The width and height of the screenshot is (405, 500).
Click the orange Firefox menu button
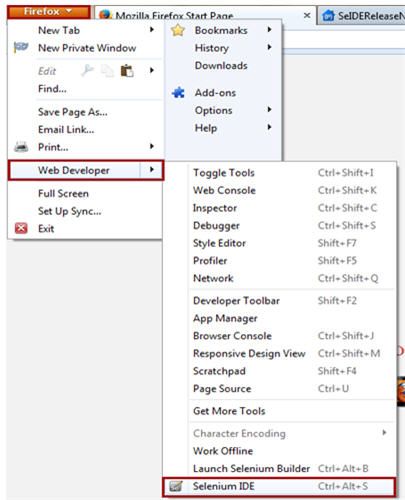[x=49, y=12]
